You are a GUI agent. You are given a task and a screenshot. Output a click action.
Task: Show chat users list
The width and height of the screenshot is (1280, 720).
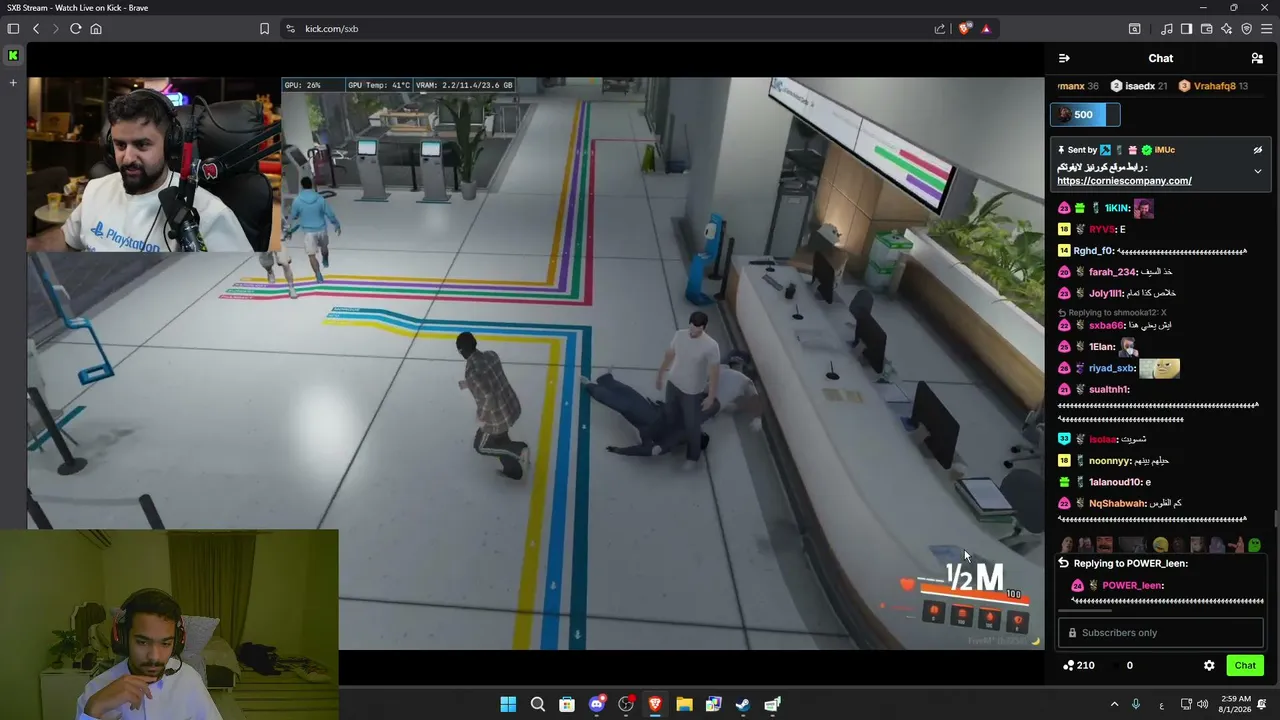(x=1257, y=58)
